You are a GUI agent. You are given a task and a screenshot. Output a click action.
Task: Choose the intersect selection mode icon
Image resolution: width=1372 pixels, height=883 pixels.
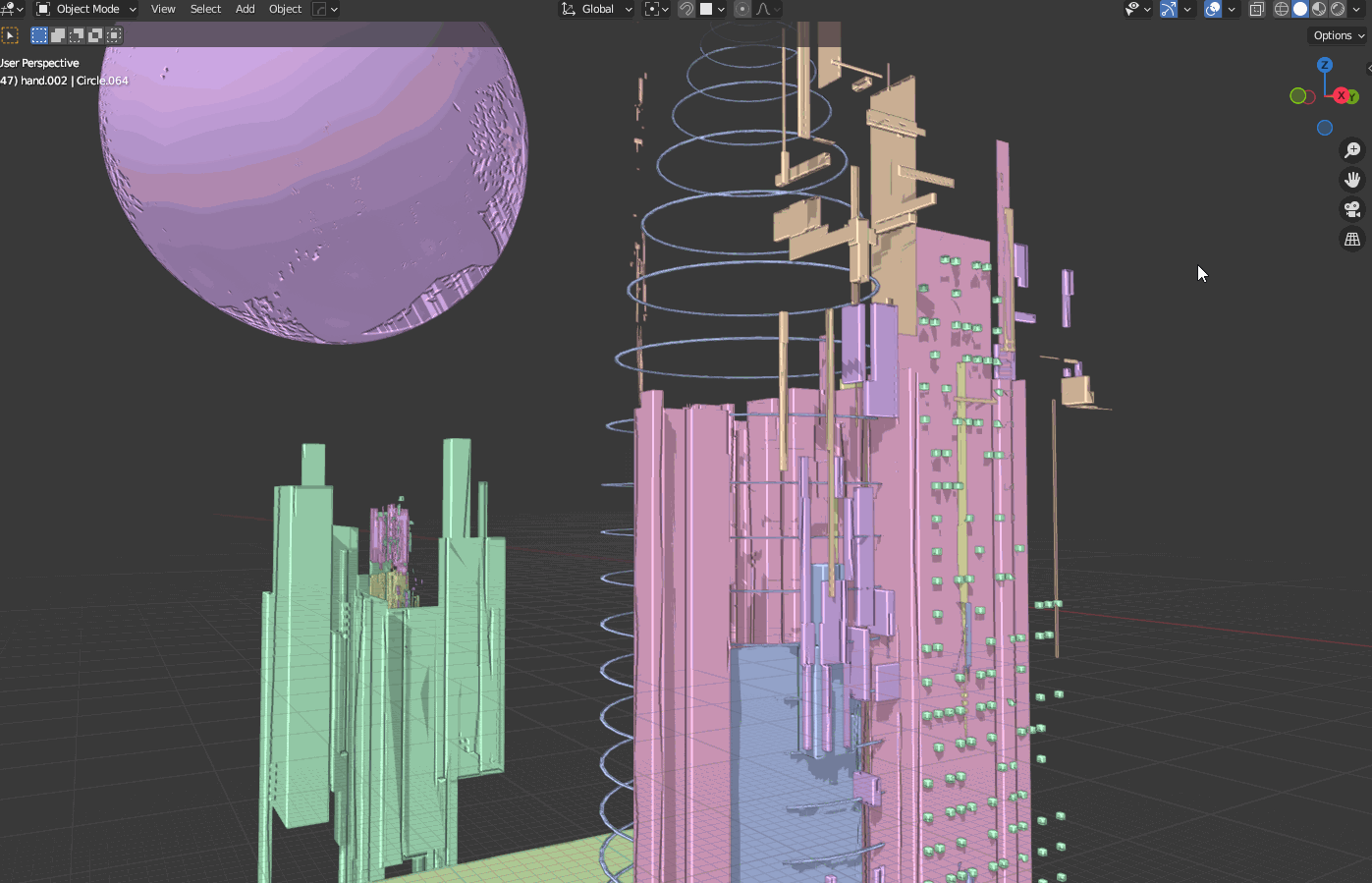[x=114, y=35]
